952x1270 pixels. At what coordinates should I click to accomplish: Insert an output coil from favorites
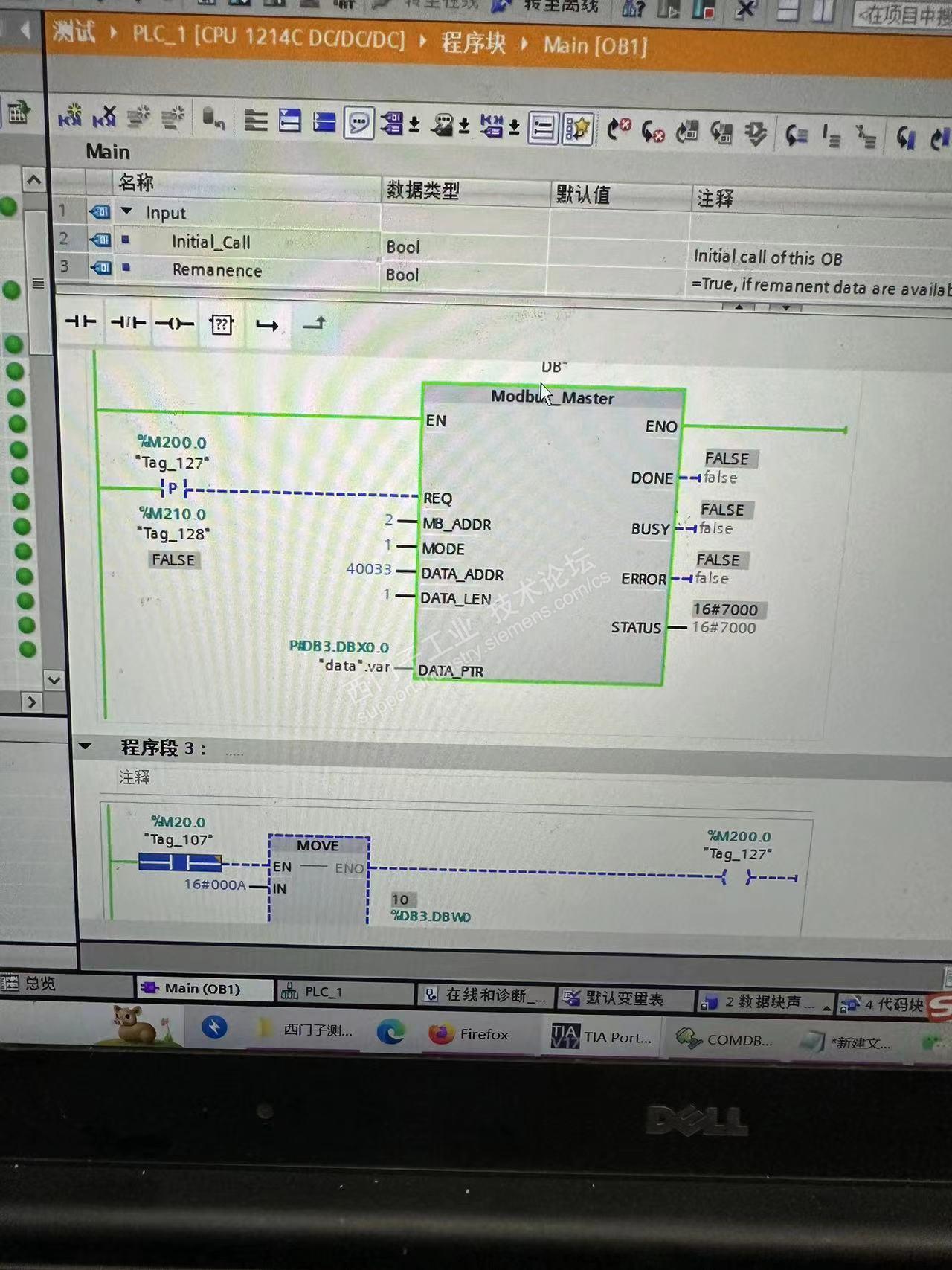pyautogui.click(x=174, y=324)
